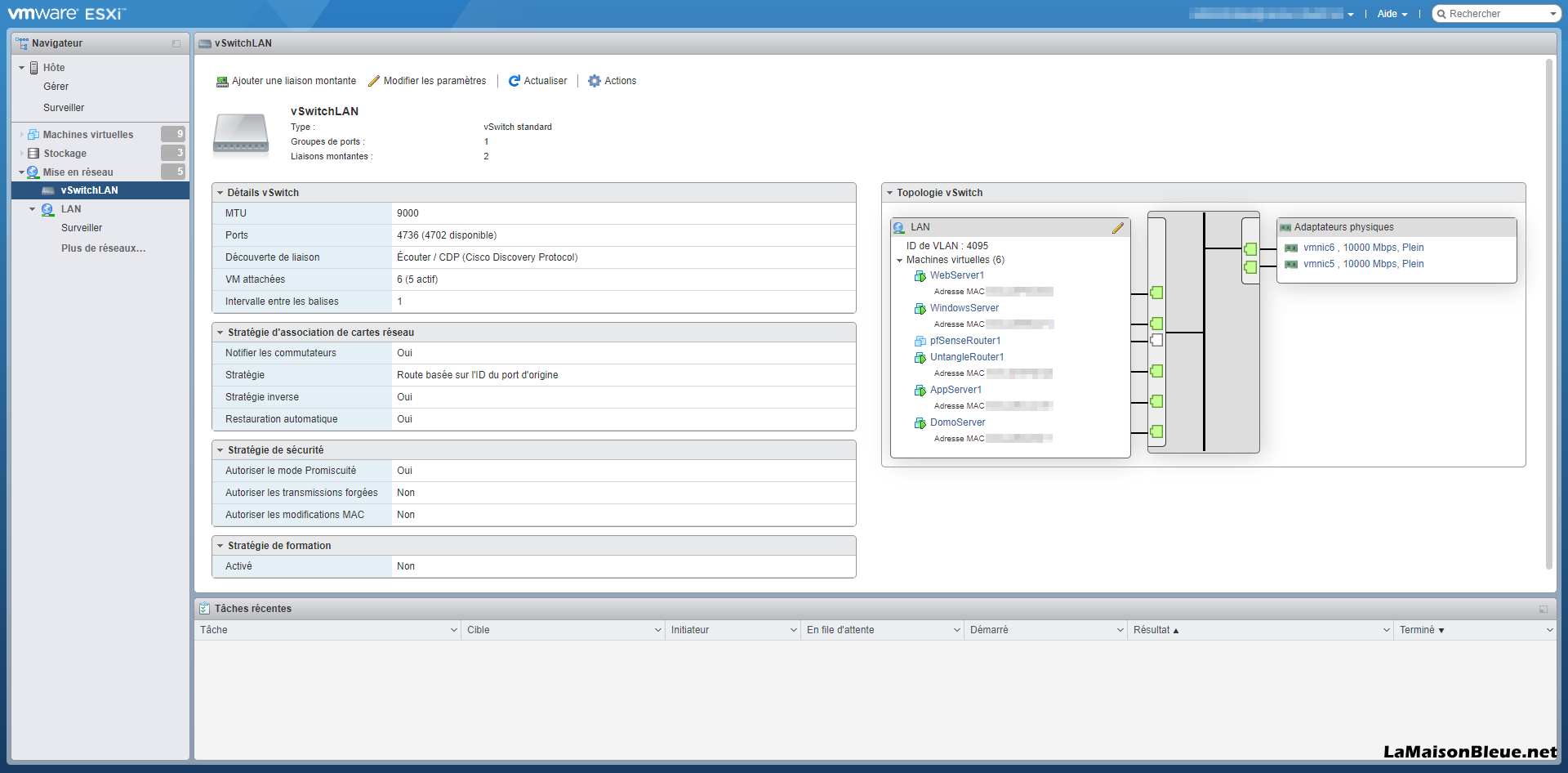
Task: Click the Intervalle entre les balises value 1
Action: (399, 302)
